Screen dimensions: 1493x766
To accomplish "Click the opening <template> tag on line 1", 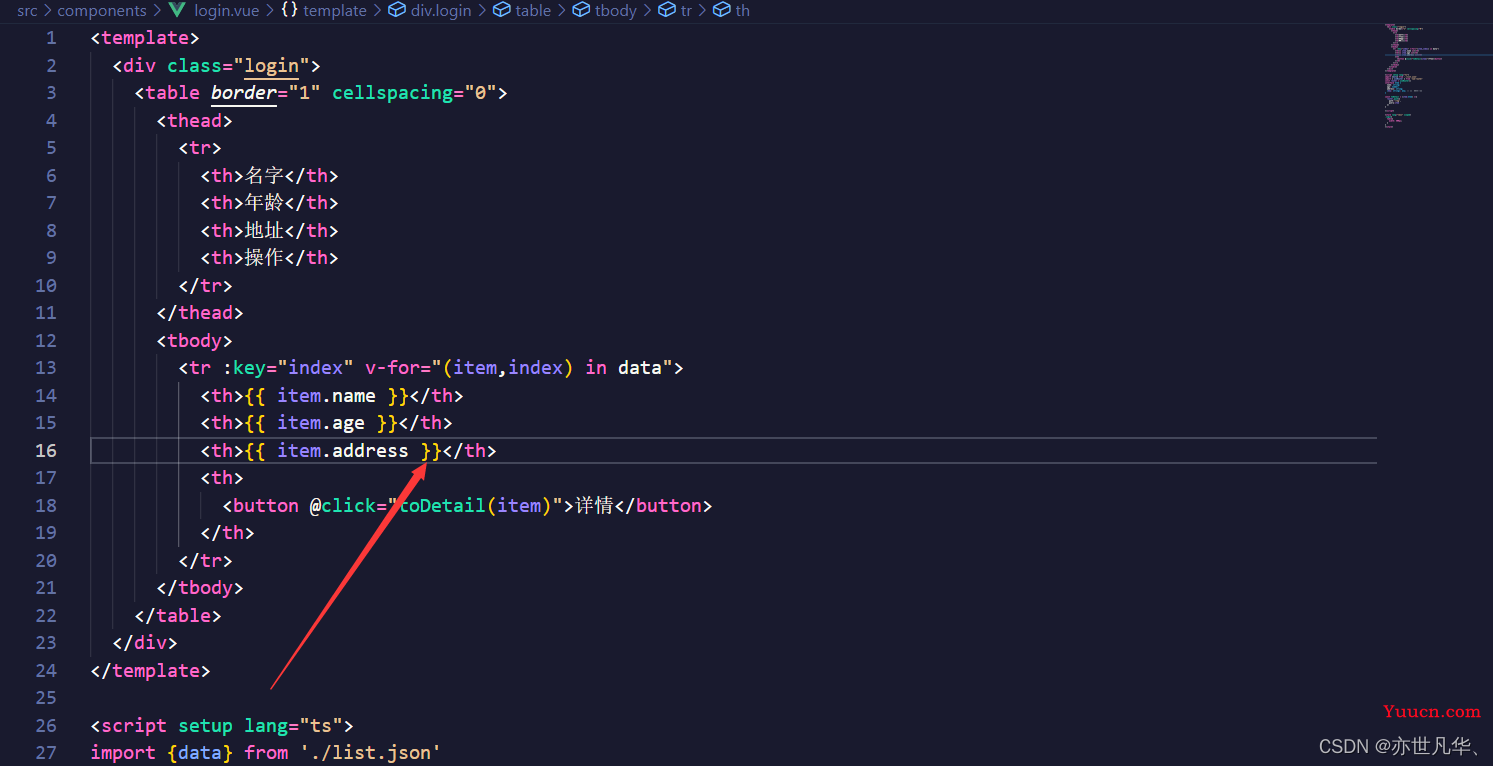I will pos(145,38).
